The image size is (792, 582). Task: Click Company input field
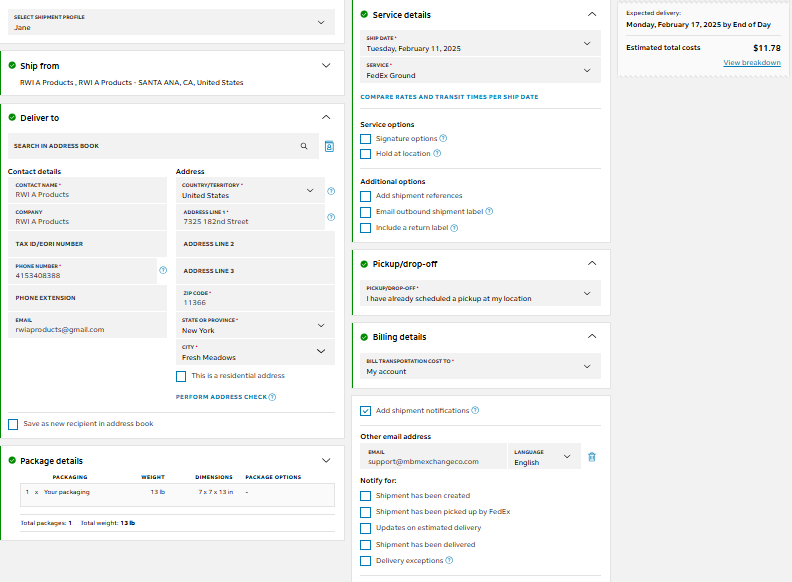[87, 217]
